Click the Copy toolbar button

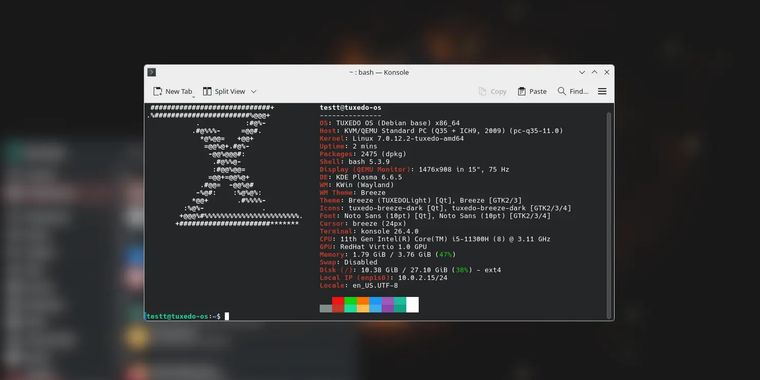click(492, 91)
